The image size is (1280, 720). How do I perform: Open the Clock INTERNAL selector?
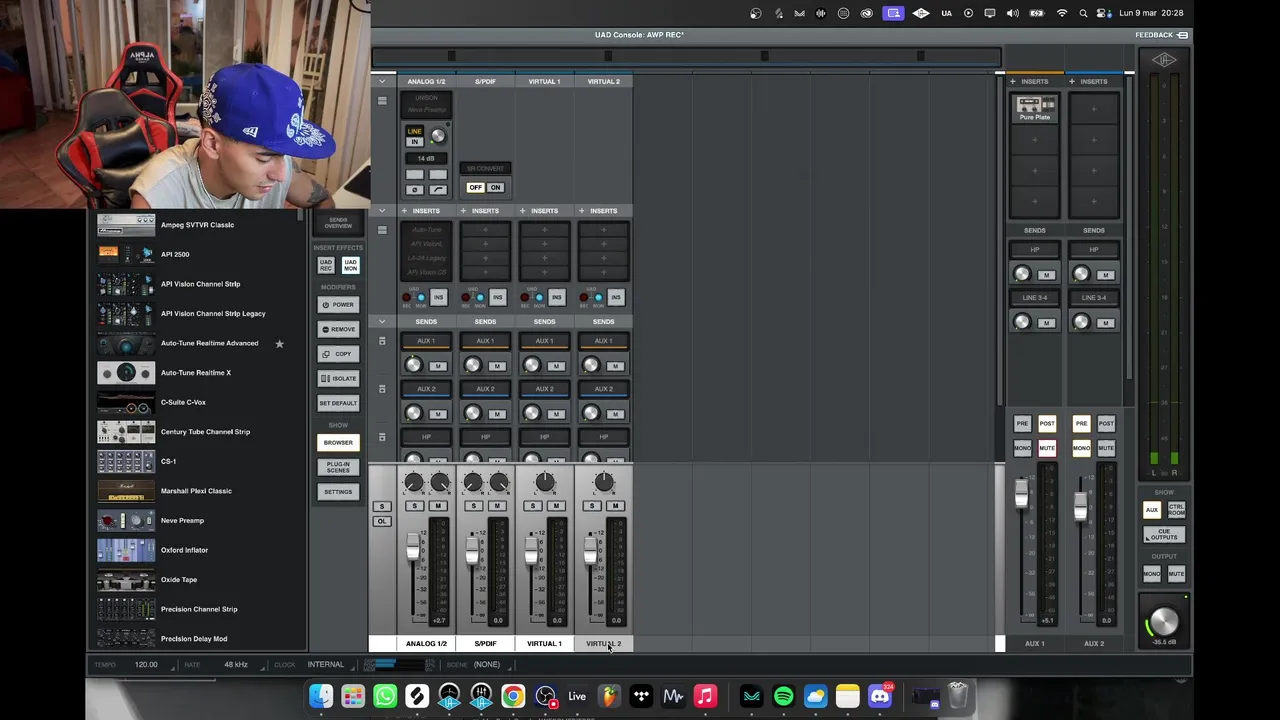326,665
